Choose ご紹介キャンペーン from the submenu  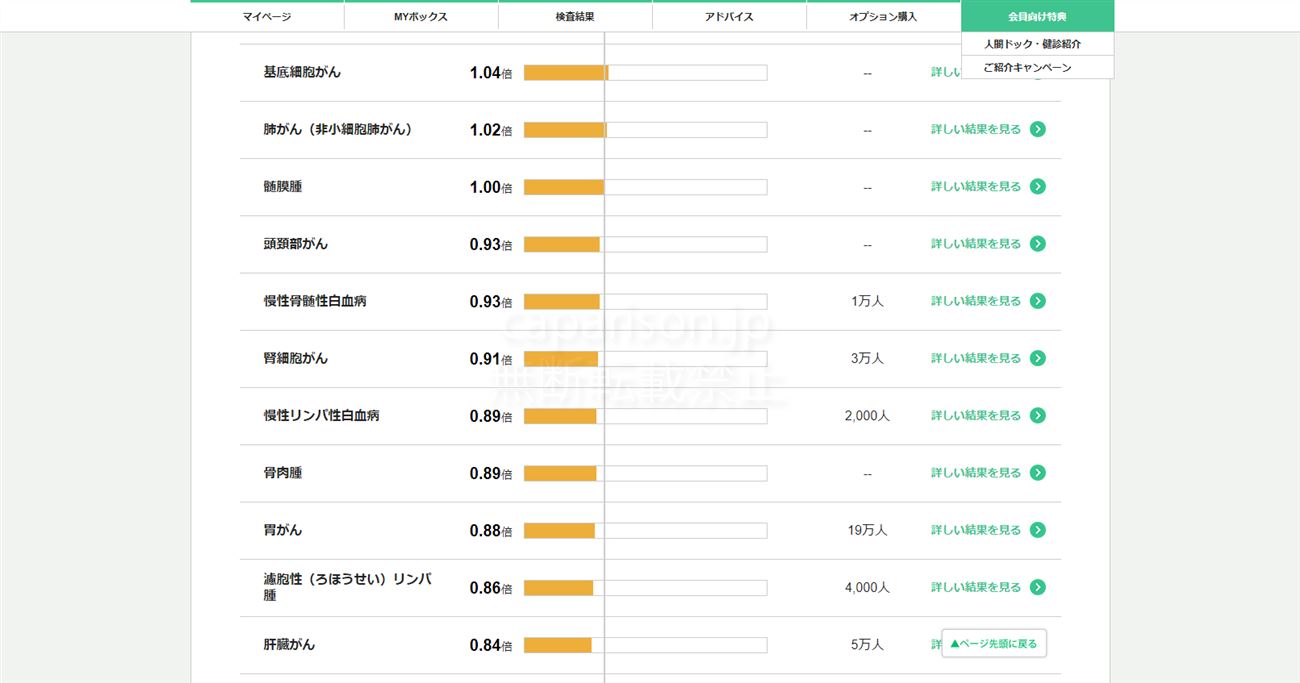[x=1037, y=68]
